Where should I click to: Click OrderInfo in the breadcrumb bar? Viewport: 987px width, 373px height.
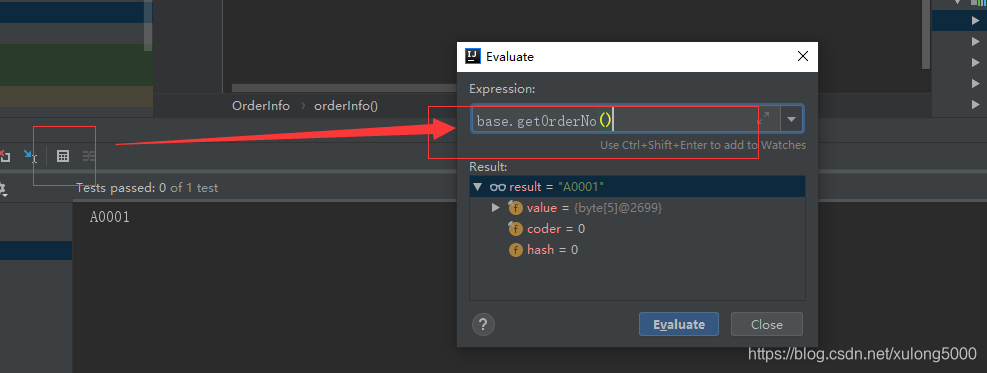pyautogui.click(x=261, y=106)
